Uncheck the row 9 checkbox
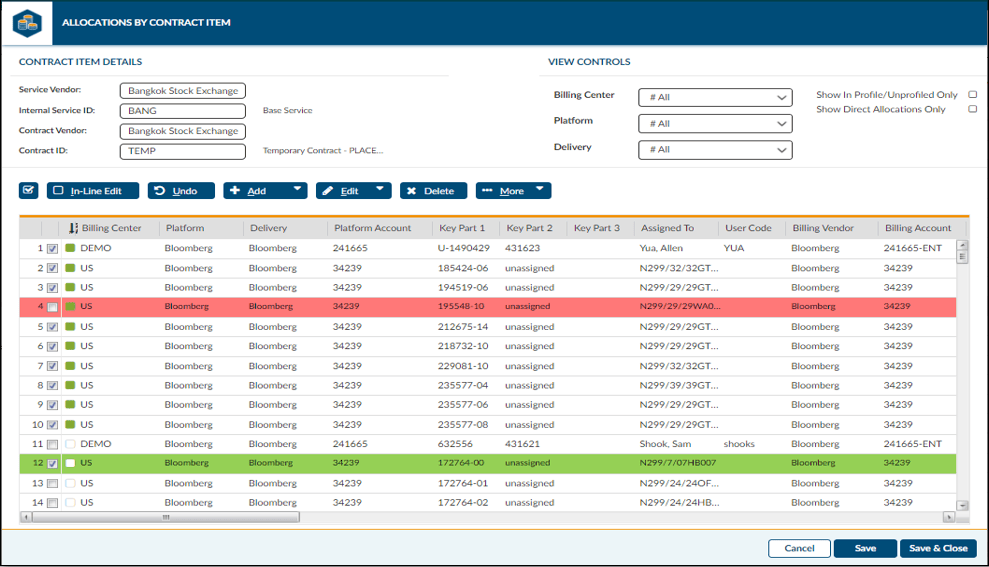The width and height of the screenshot is (989, 567). (x=52, y=405)
